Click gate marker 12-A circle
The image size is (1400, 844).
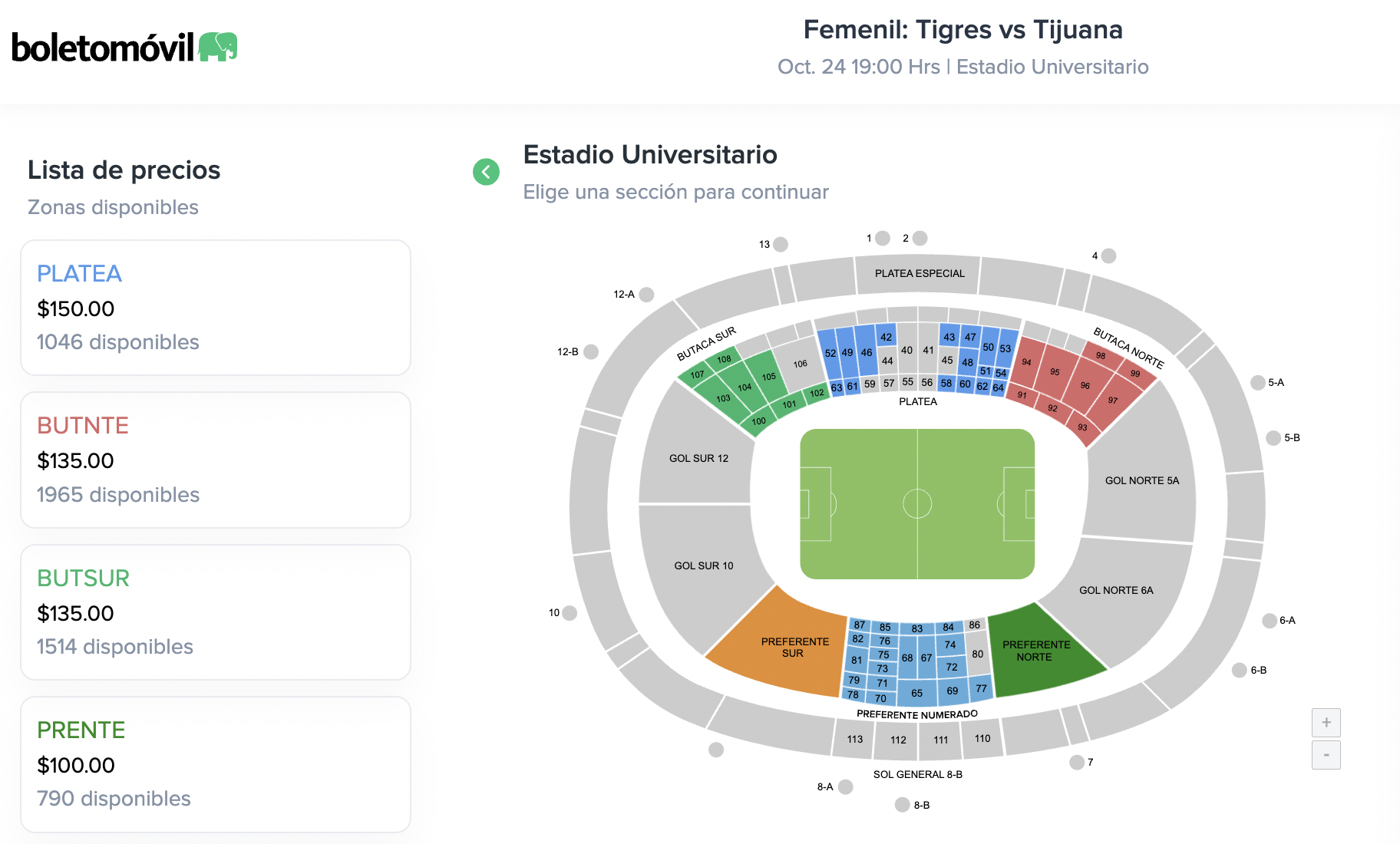646,295
